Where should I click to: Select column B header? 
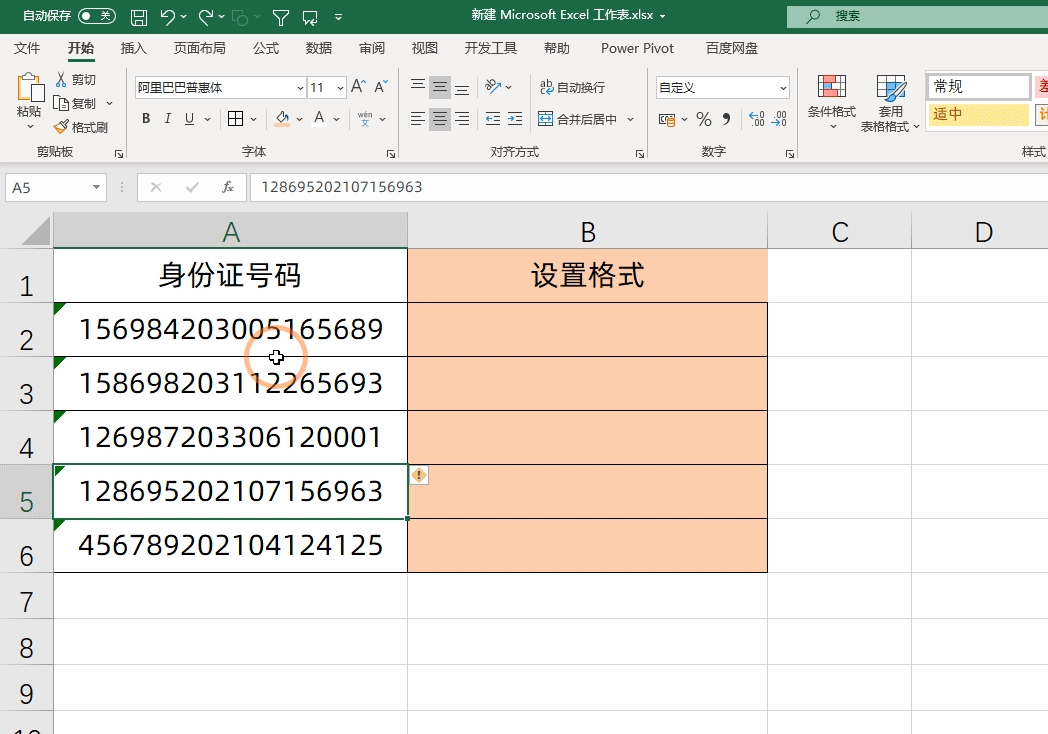coord(587,232)
